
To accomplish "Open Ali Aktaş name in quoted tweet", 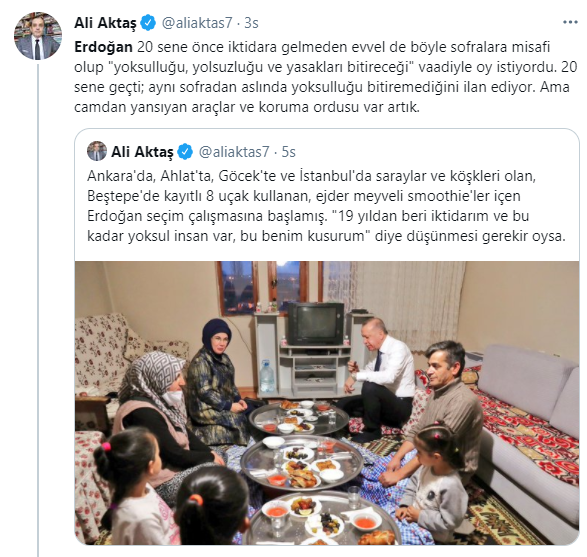I will pos(142,152).
